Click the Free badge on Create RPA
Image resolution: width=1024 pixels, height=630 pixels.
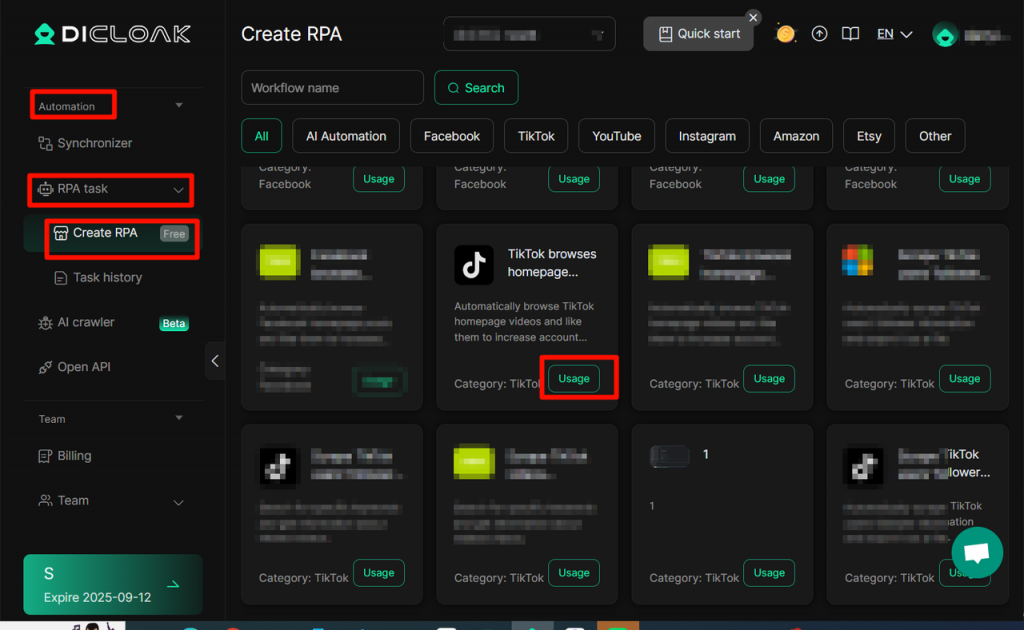click(x=174, y=234)
